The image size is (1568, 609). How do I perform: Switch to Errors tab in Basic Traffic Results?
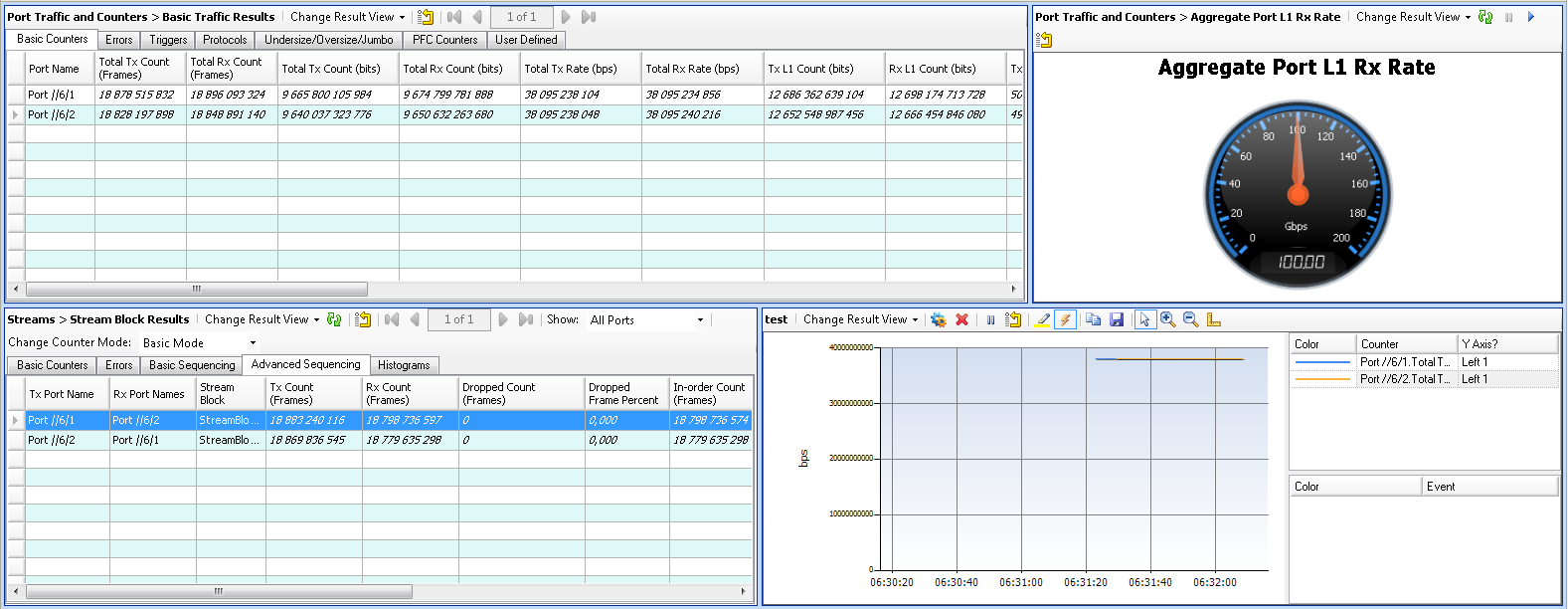tap(118, 40)
